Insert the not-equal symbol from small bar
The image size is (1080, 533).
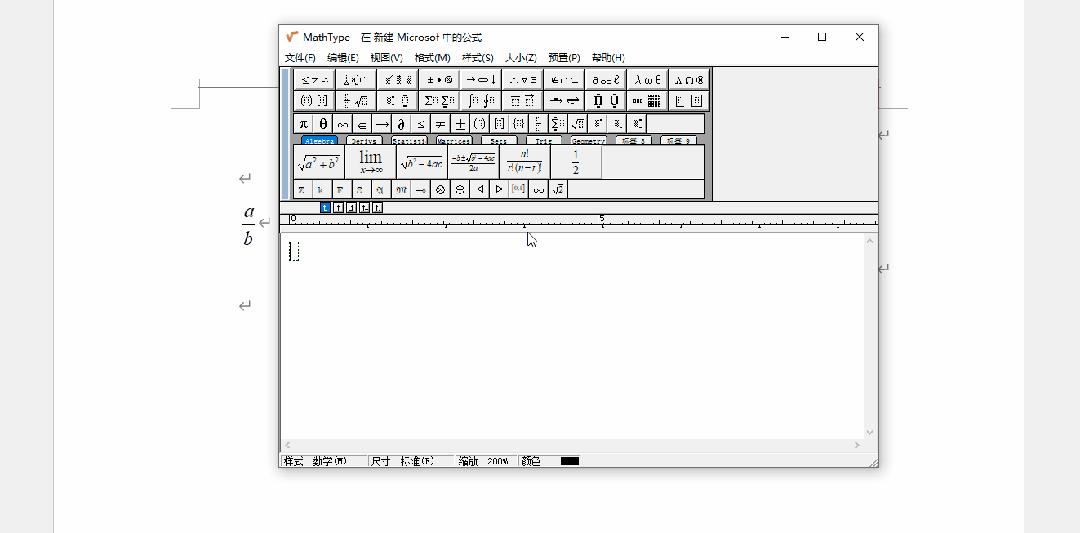coord(441,124)
